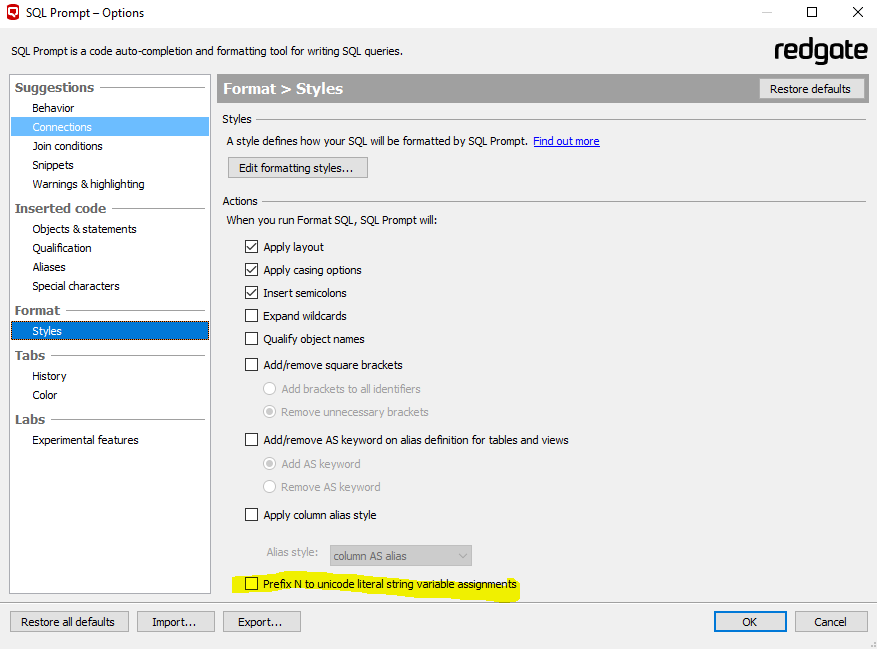Click the Import button
This screenshot has height=649, width=877.
pos(175,622)
